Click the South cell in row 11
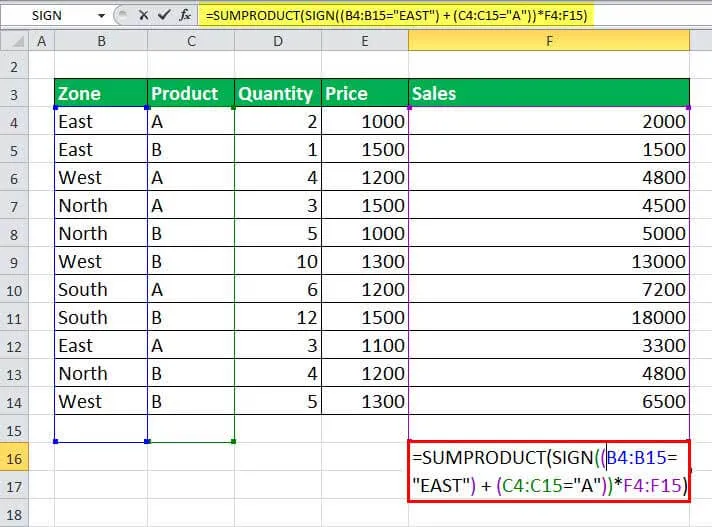Screen dimensions: 712x527 101,317
